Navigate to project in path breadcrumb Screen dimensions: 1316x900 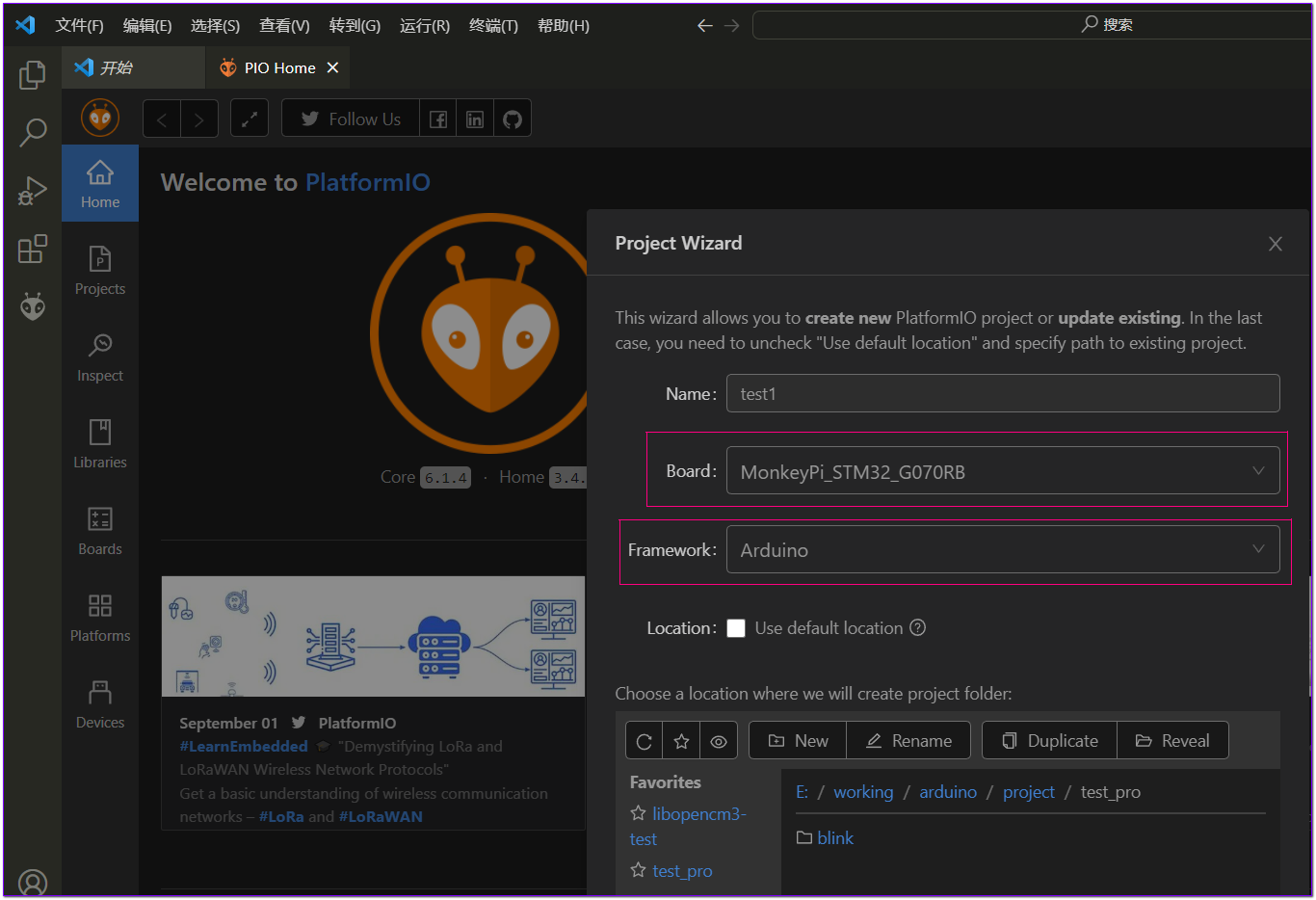pyautogui.click(x=1029, y=792)
